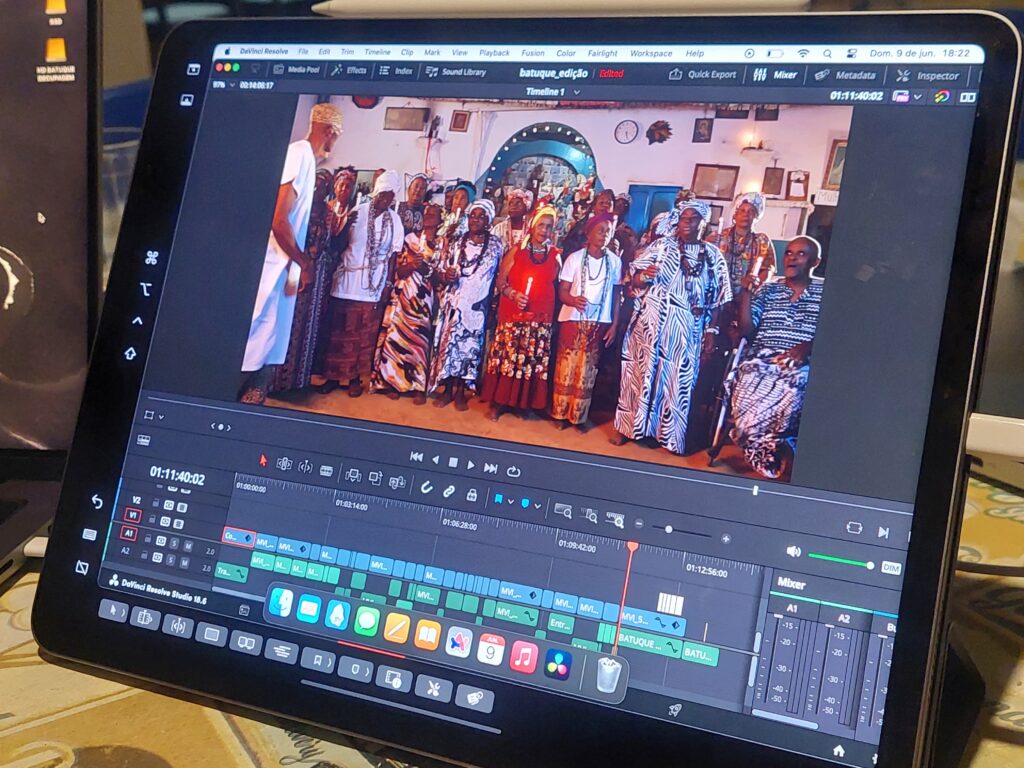Open Messages from the Dock

tap(367, 620)
